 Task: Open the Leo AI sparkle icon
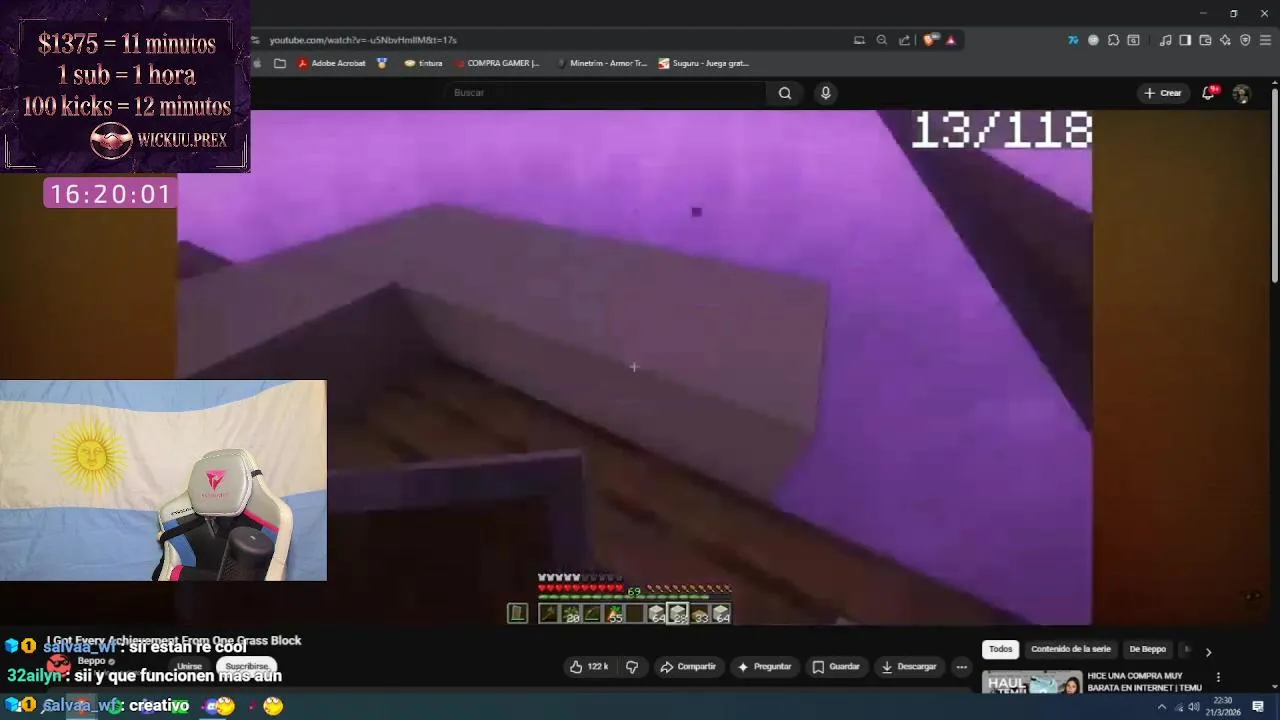click(x=1225, y=40)
